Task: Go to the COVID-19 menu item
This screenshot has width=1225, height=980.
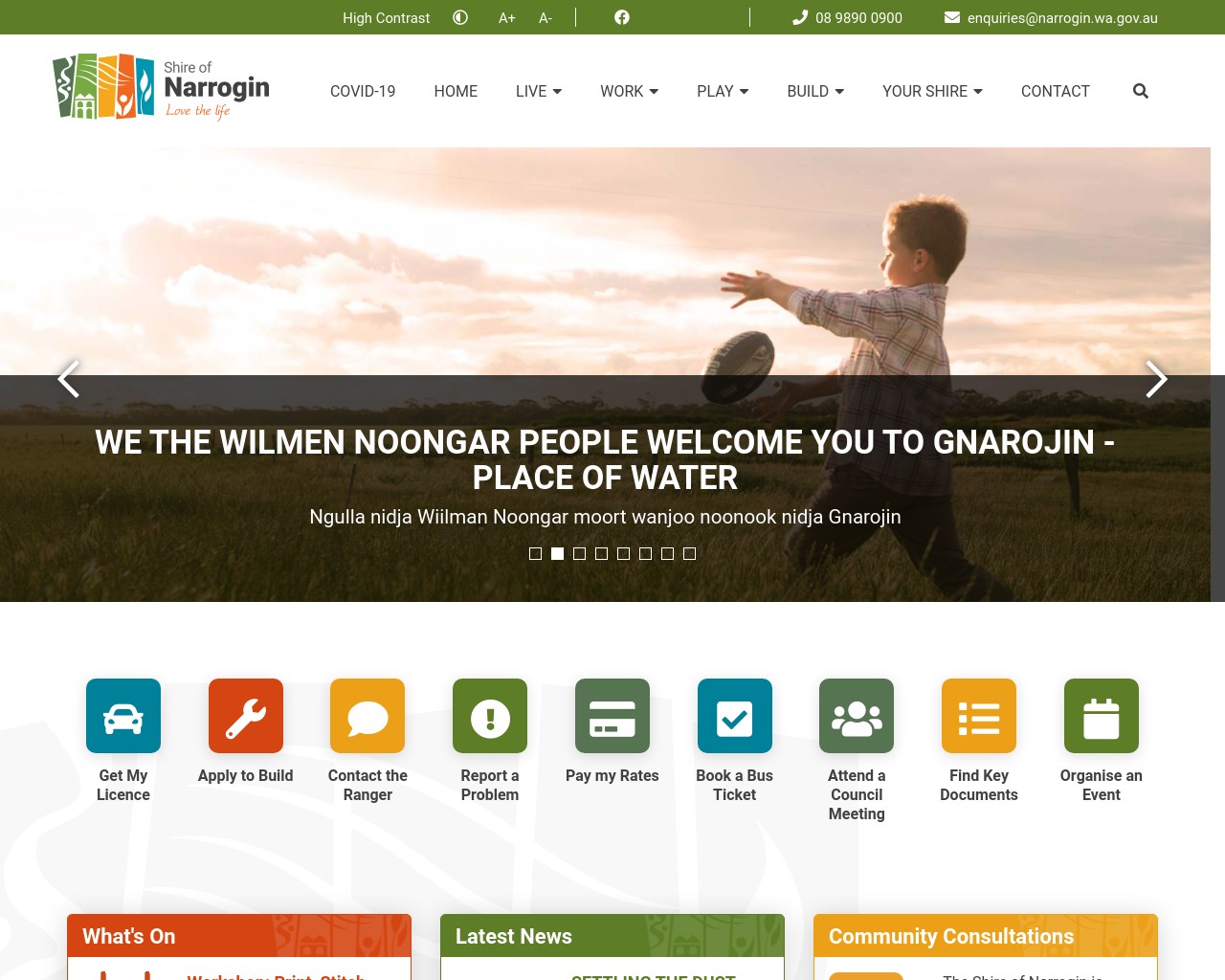Action: point(363,91)
